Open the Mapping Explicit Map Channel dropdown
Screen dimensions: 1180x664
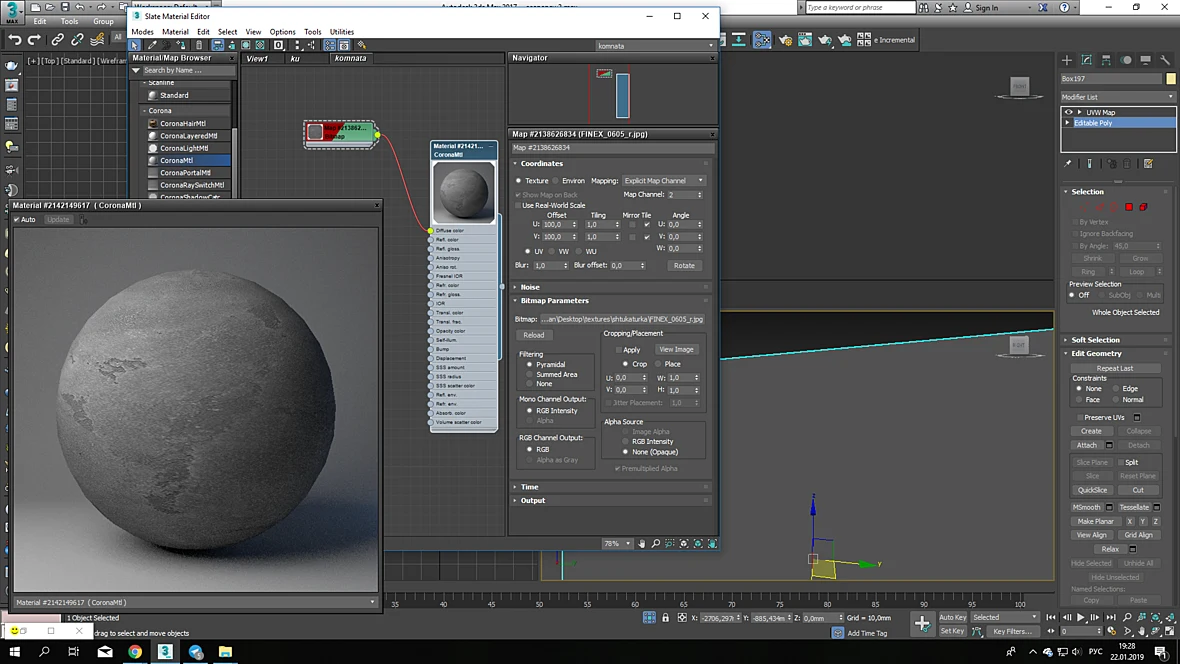click(663, 181)
